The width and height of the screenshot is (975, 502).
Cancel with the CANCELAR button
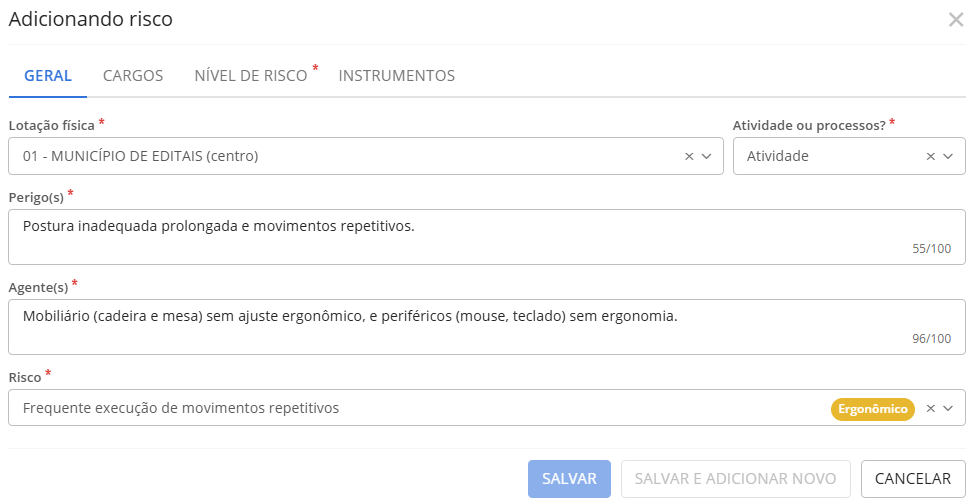(x=913, y=479)
